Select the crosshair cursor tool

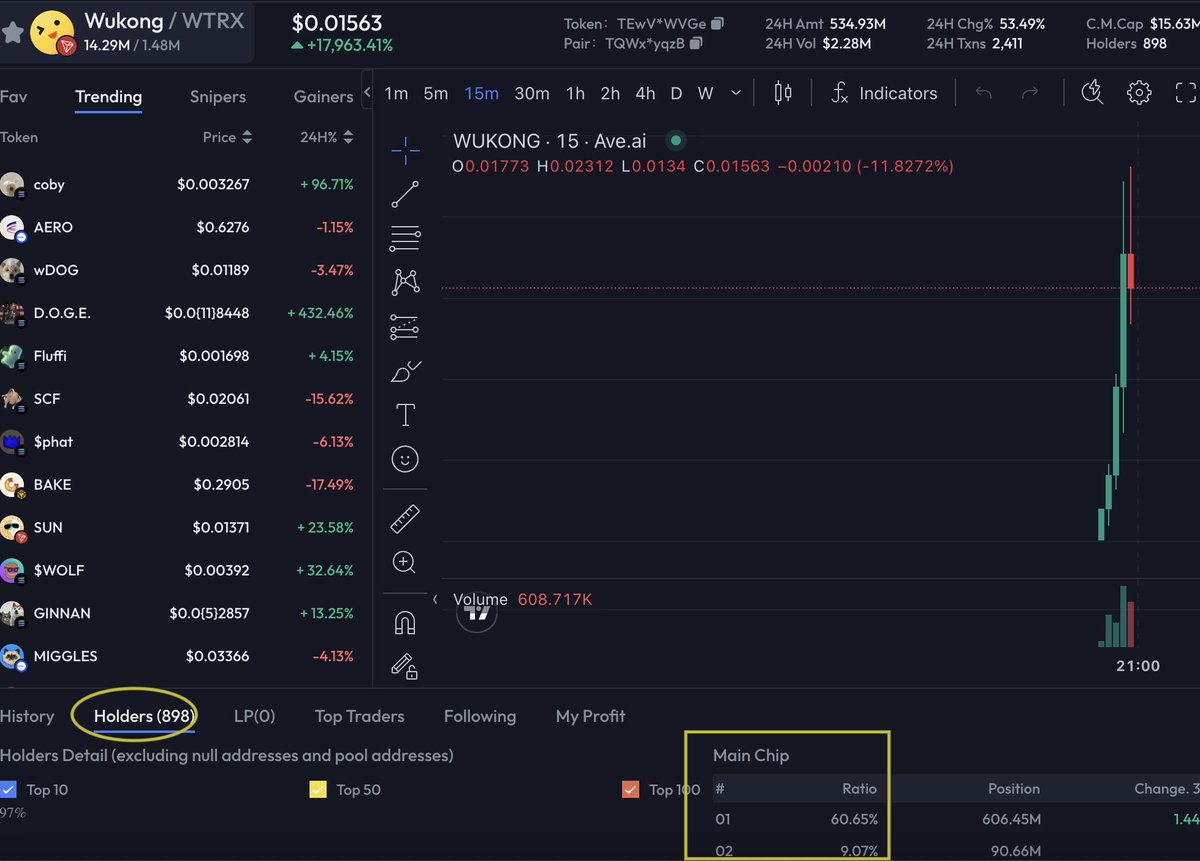click(405, 152)
